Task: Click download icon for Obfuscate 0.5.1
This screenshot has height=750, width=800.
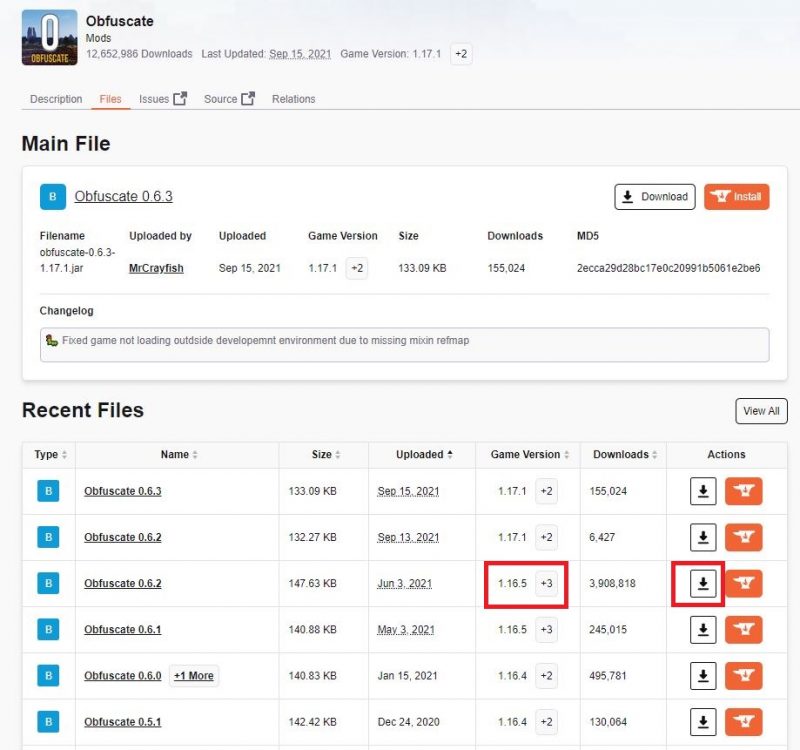Action: [703, 721]
